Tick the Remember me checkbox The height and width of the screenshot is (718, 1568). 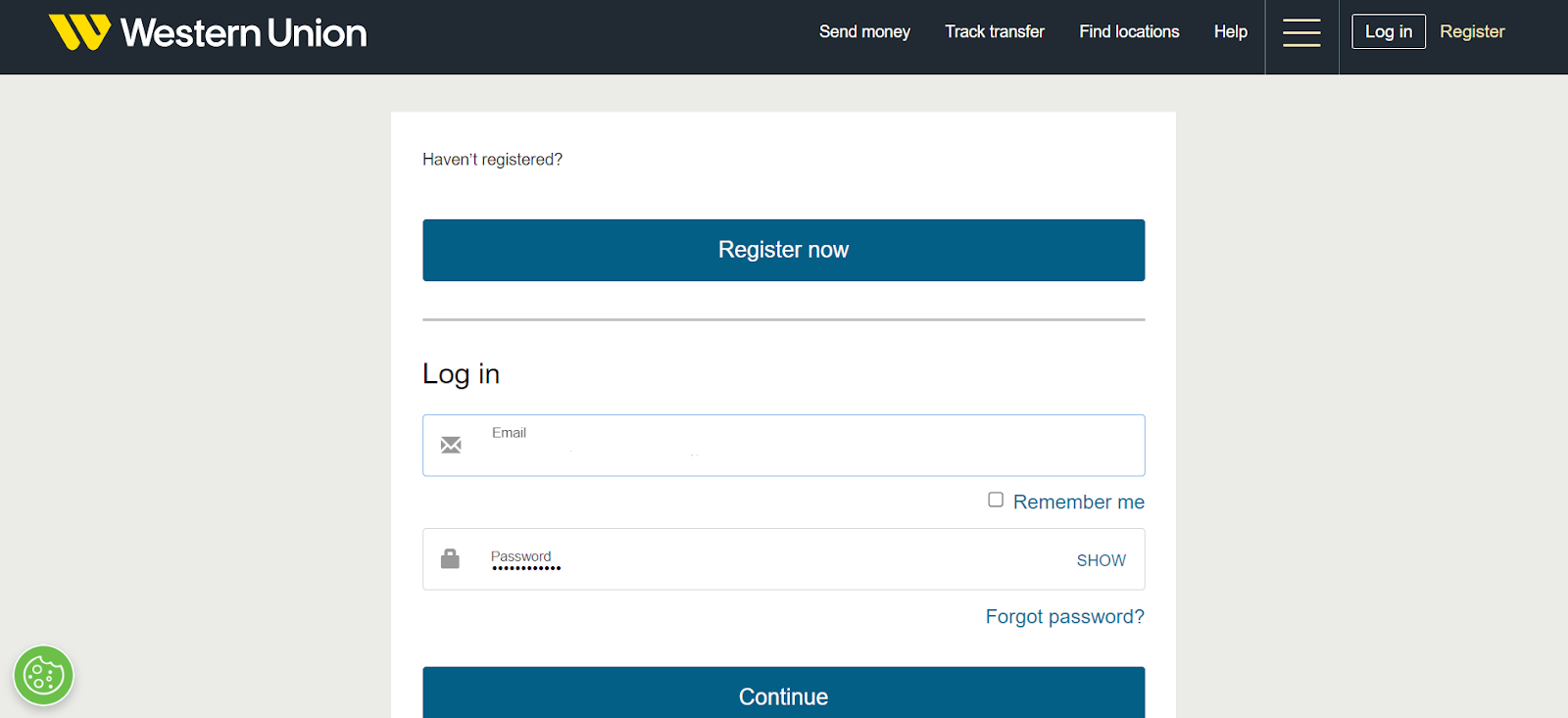pos(996,500)
